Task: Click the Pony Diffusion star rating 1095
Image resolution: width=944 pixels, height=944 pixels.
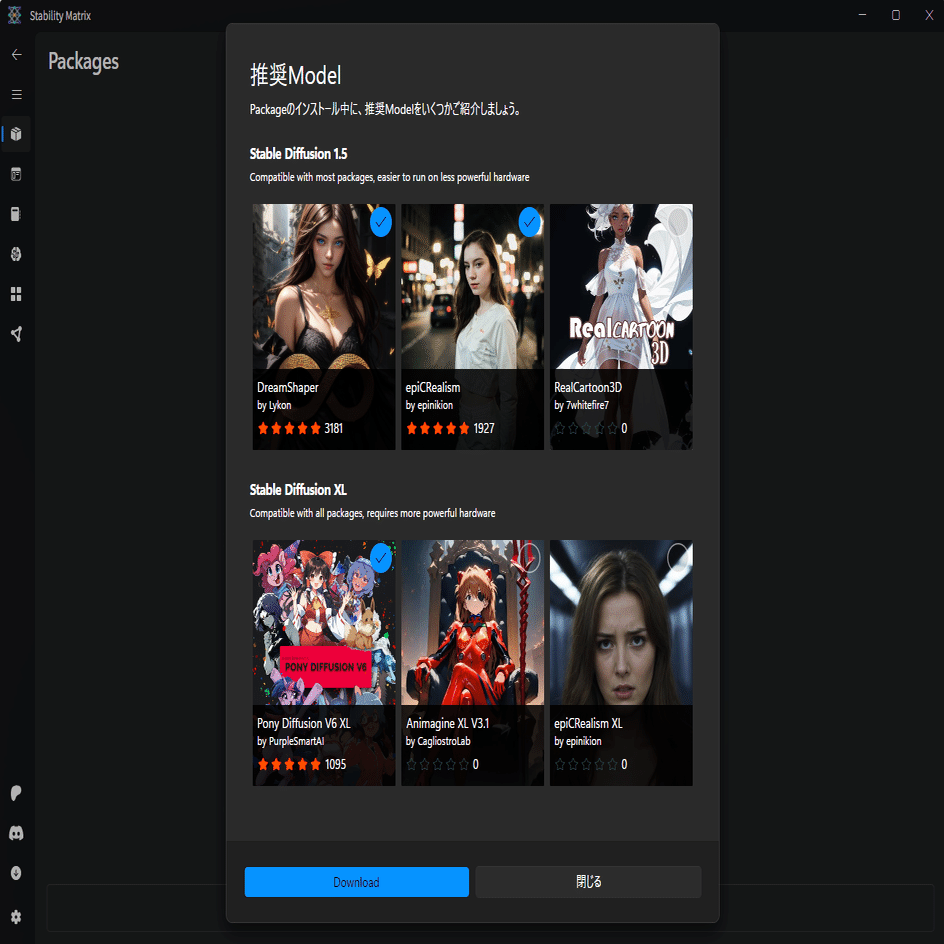Action: (x=302, y=764)
